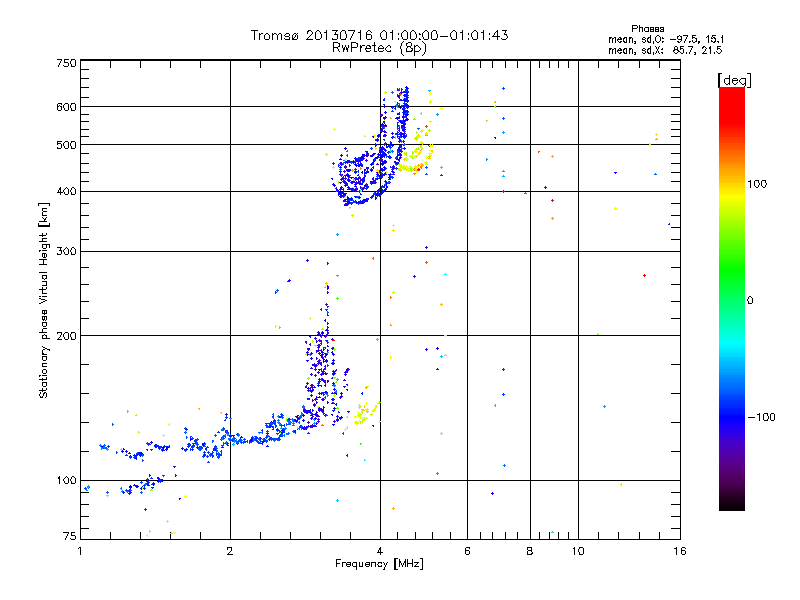Click the y-axis tick label '400'
This screenshot has height=600, width=800.
point(66,191)
